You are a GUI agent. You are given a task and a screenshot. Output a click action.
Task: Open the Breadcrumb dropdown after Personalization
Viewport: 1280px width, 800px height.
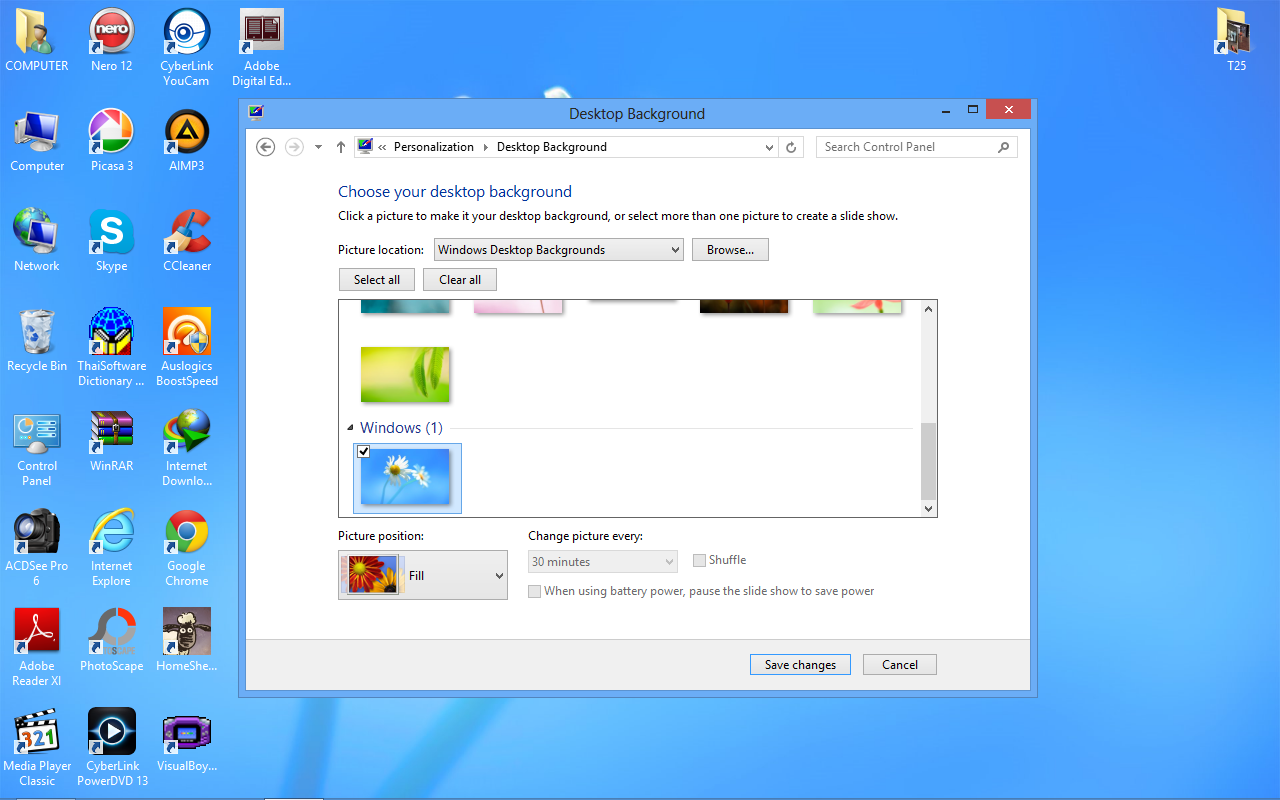[486, 147]
